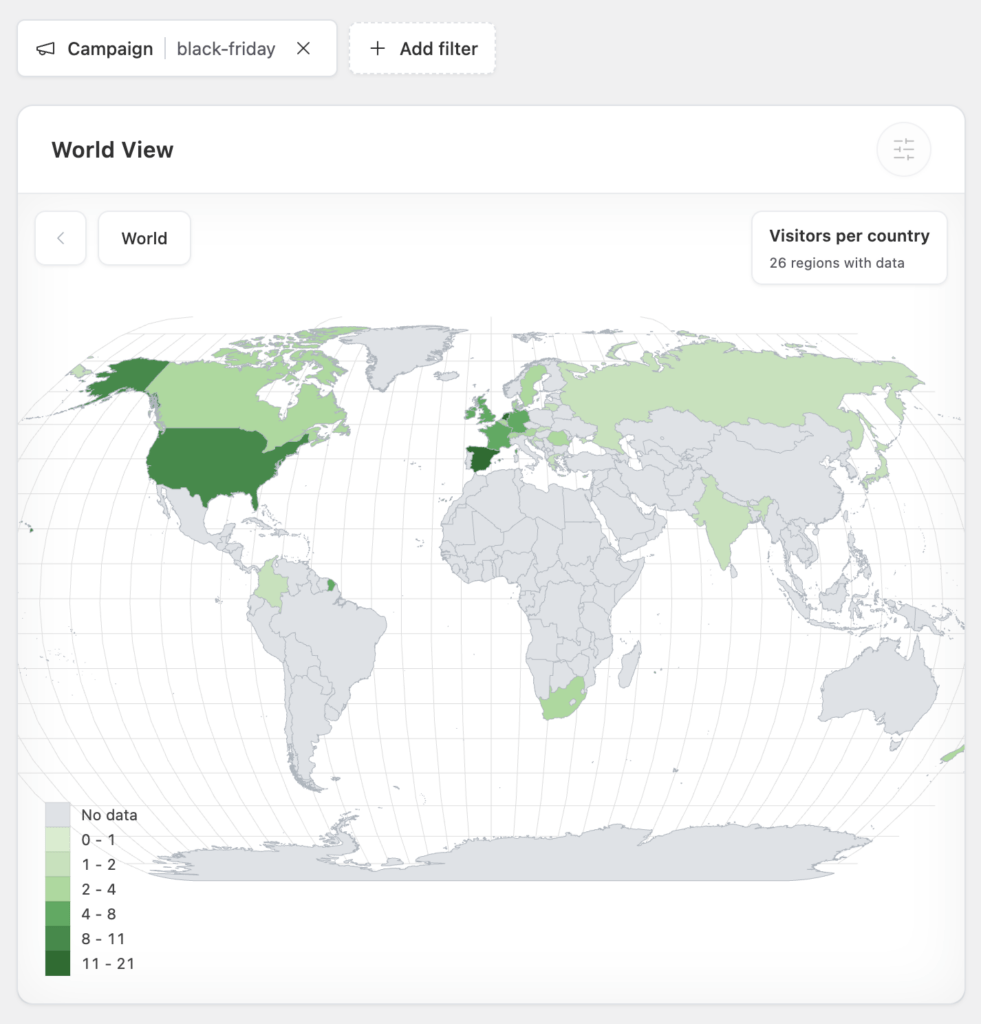Click the World breadcrumb button
Screen dimensions: 981x1024
coord(144,238)
